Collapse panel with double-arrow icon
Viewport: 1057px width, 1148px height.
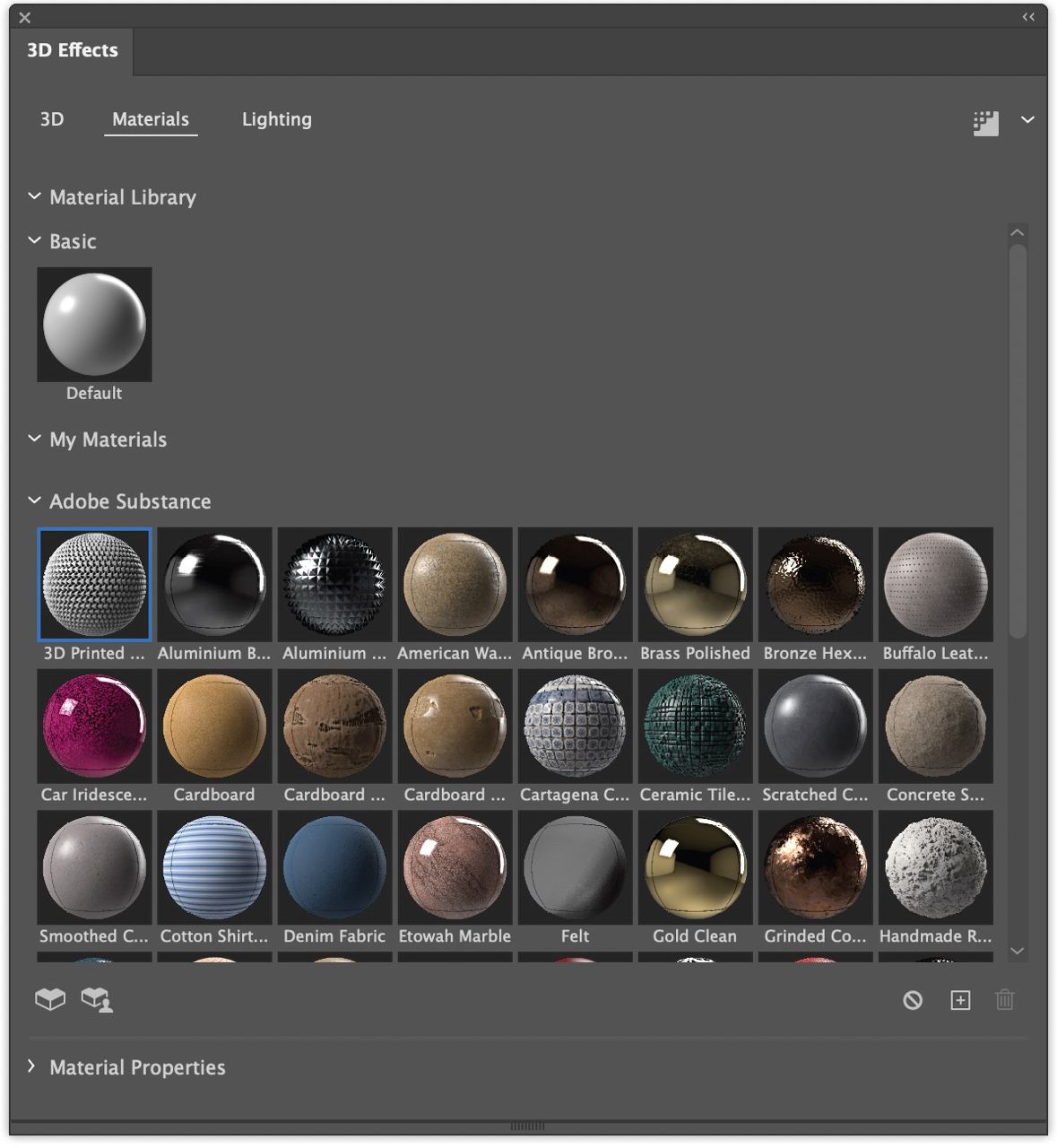[x=1028, y=17]
